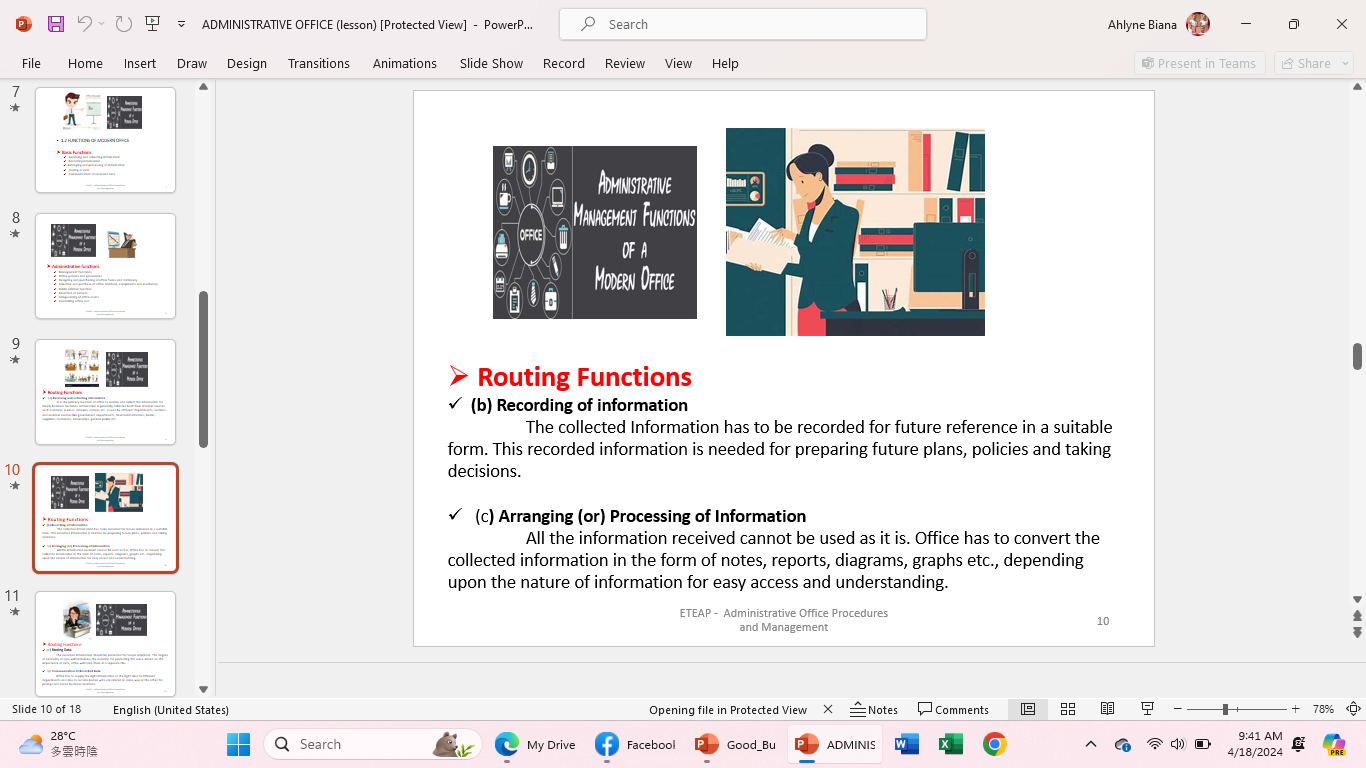Switch to the Good_Bu PowerPoint taskbar window
Screen dimensions: 1366x768
[x=736, y=744]
